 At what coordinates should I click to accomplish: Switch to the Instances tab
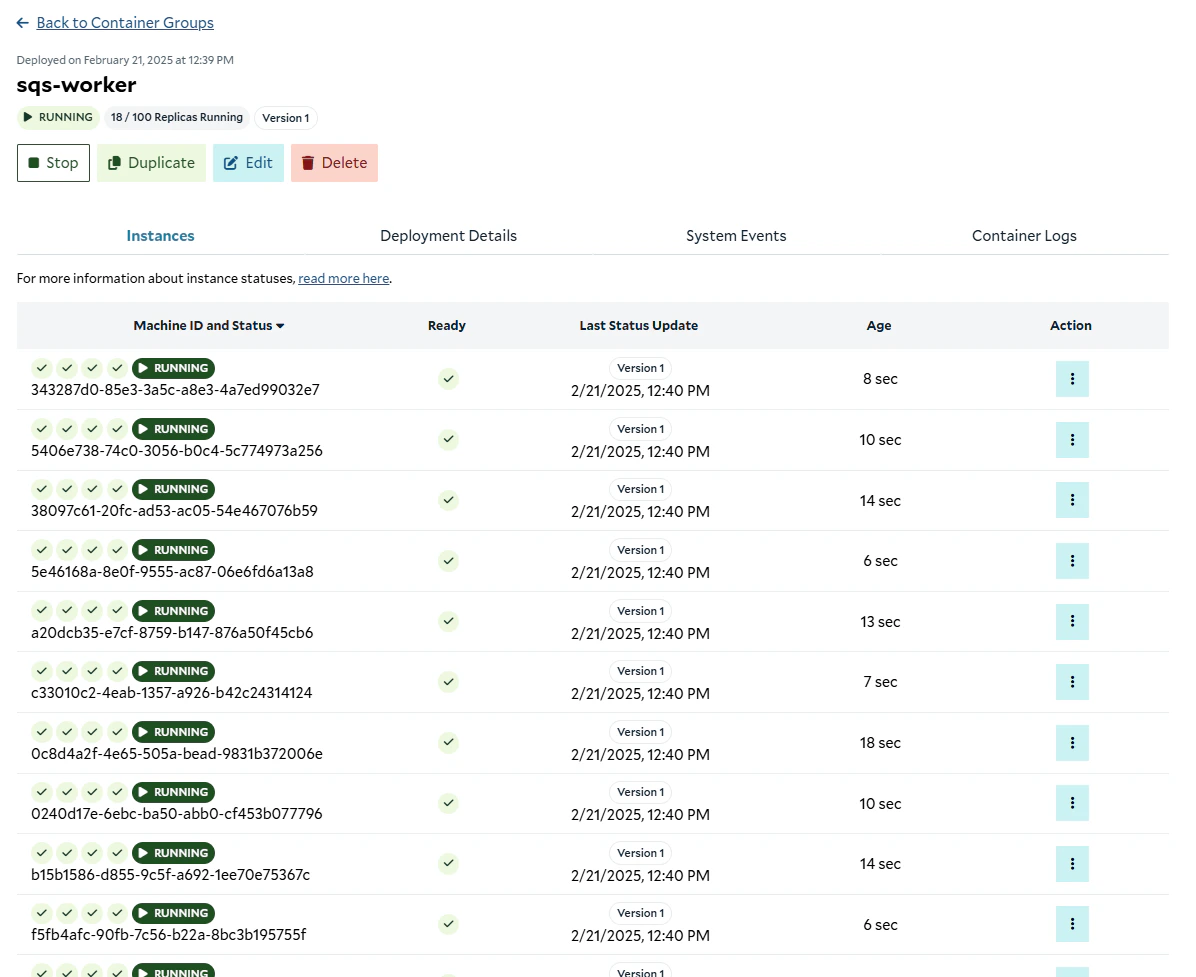(x=160, y=236)
